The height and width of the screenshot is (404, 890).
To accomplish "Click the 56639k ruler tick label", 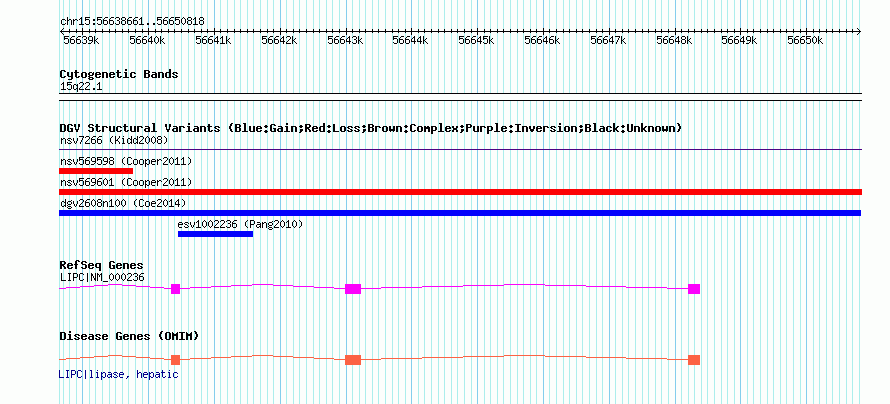I will pos(82,40).
